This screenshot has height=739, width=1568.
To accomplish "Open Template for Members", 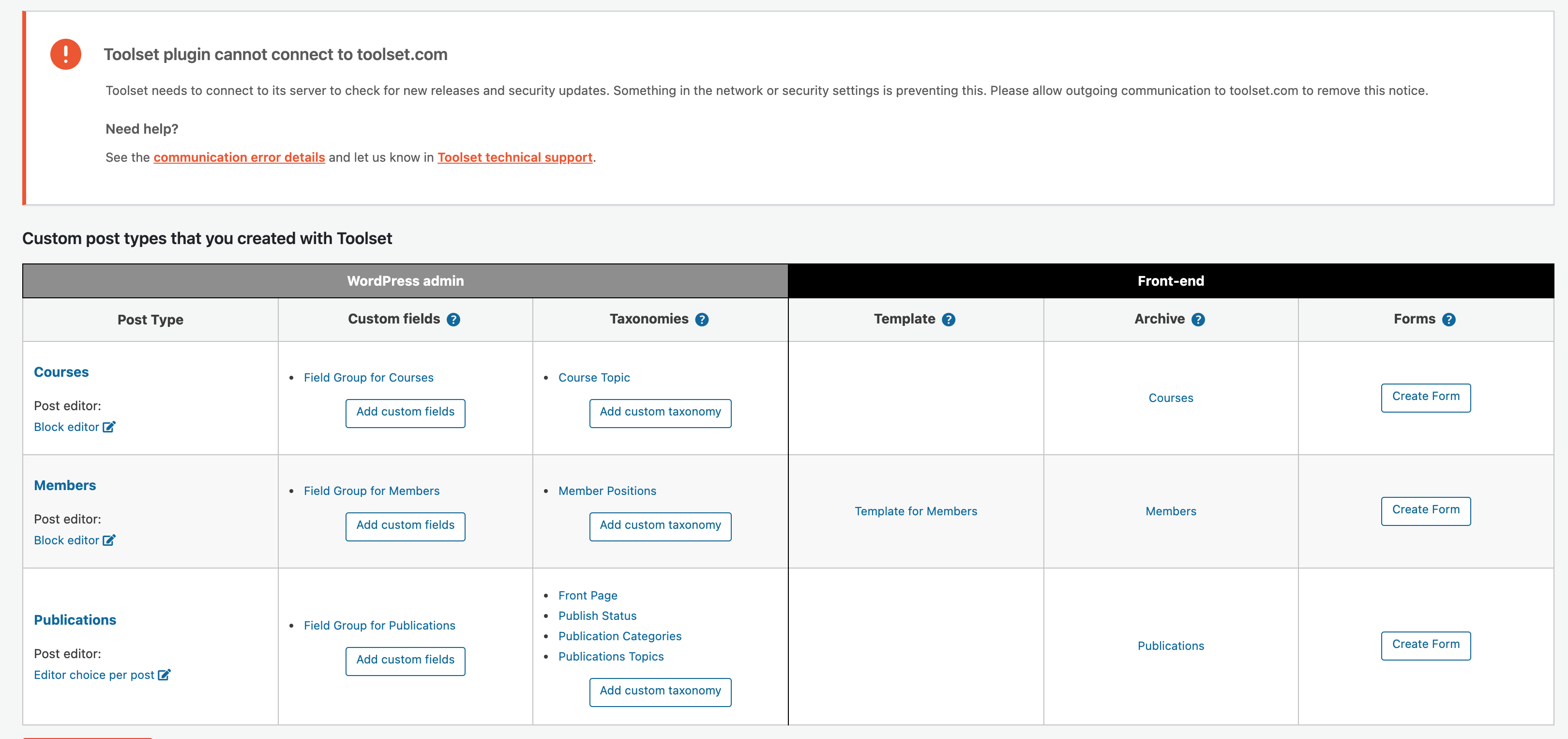I will click(x=916, y=511).
